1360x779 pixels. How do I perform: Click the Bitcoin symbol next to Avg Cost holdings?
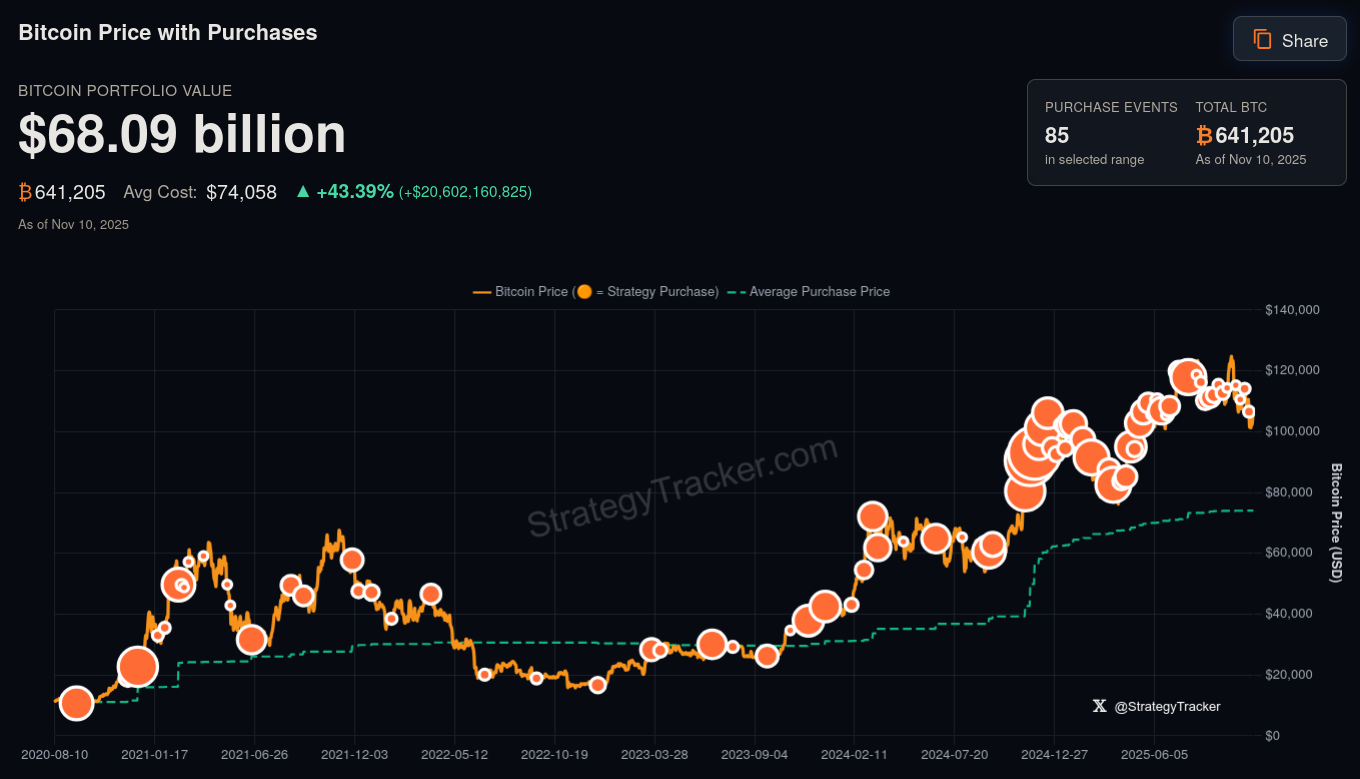pos(25,192)
